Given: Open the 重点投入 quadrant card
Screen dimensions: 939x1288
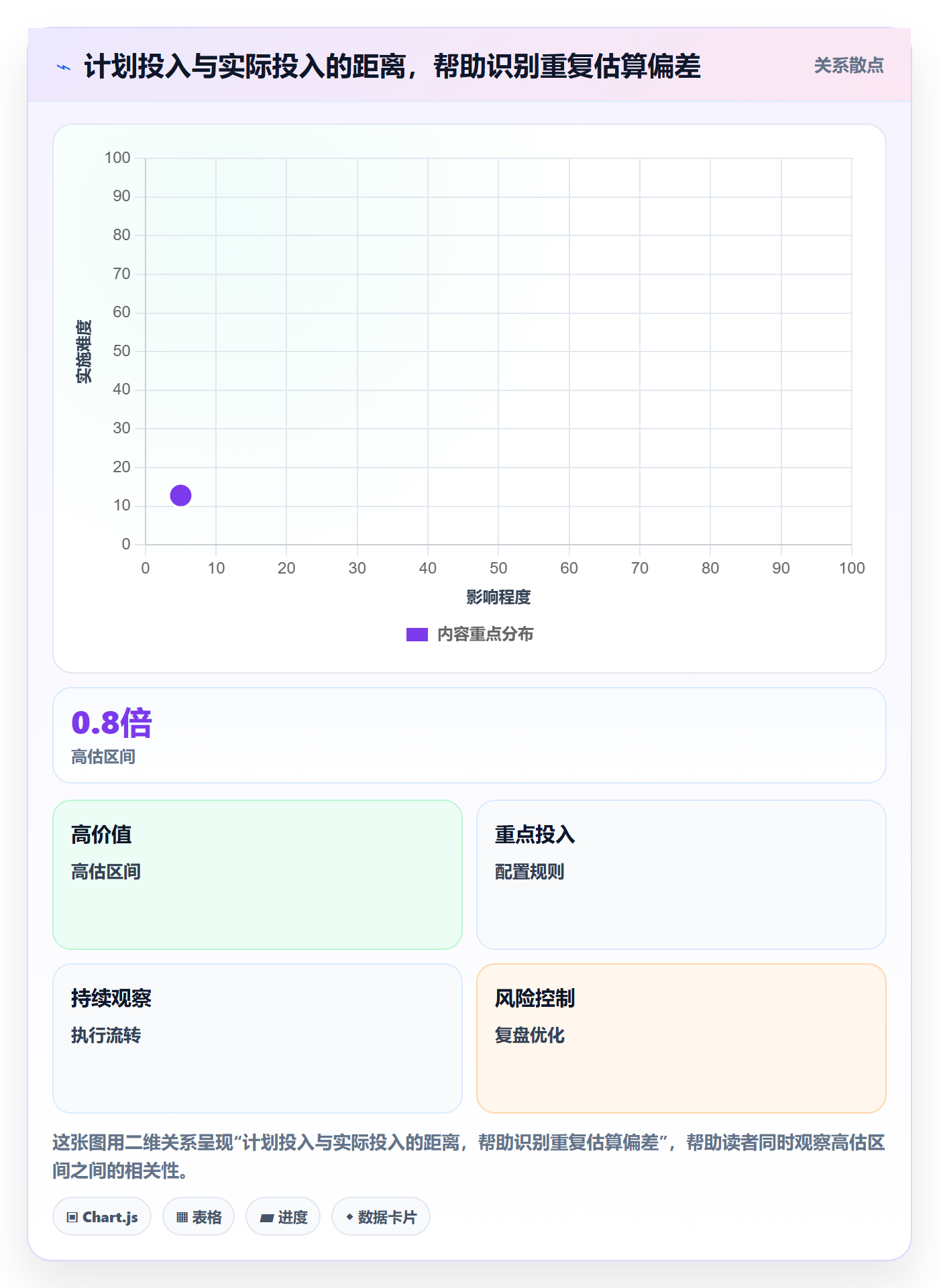Looking at the screenshot, I should coord(681,875).
